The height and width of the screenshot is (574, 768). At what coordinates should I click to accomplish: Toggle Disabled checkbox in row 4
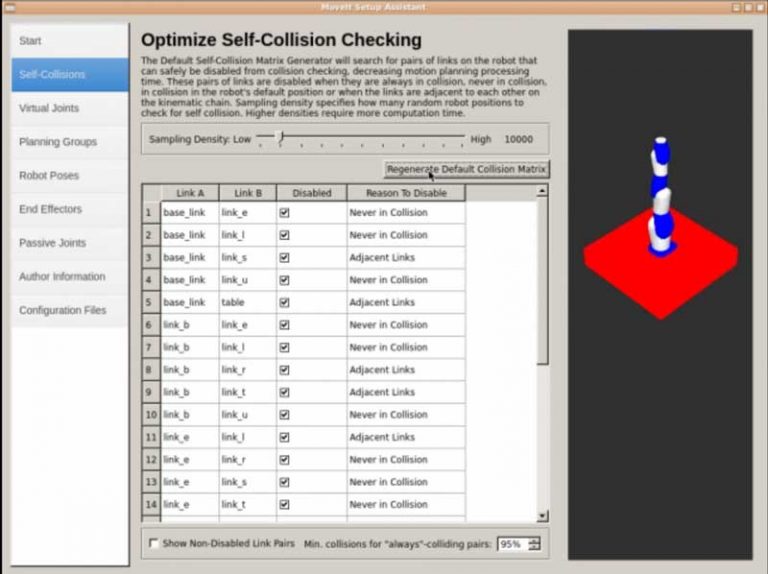(285, 280)
